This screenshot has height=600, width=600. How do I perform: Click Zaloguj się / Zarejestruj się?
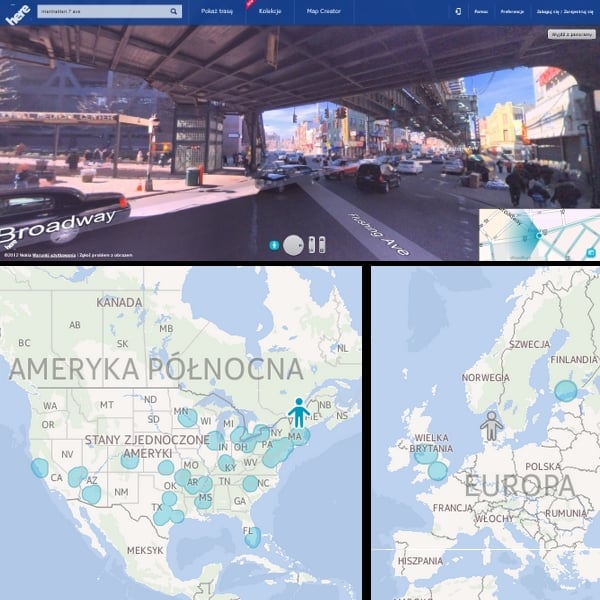pyautogui.click(x=565, y=12)
